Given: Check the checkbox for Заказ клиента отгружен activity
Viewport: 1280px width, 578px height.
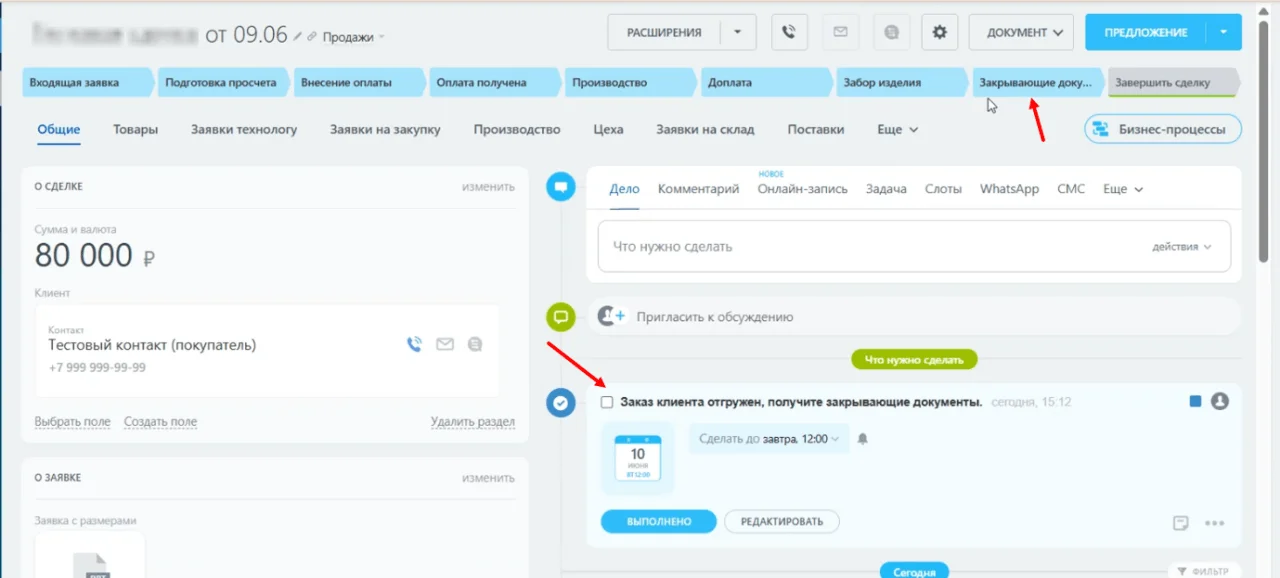Looking at the screenshot, I should [606, 402].
